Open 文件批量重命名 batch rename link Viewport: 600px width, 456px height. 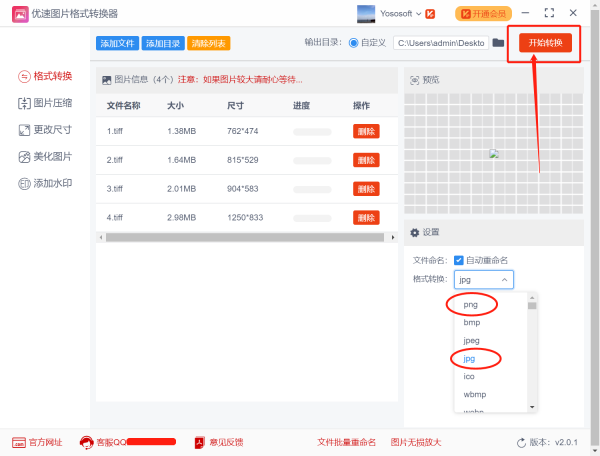[x=347, y=443]
